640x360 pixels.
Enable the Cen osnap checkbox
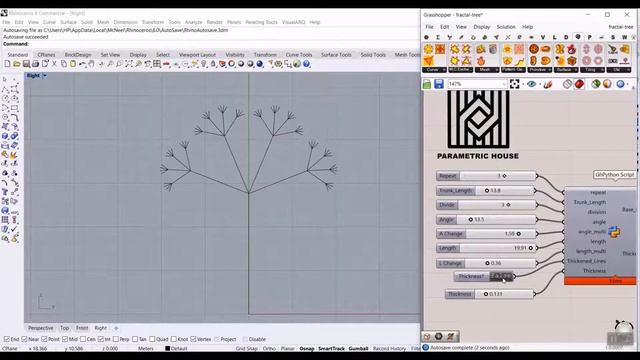[83, 339]
